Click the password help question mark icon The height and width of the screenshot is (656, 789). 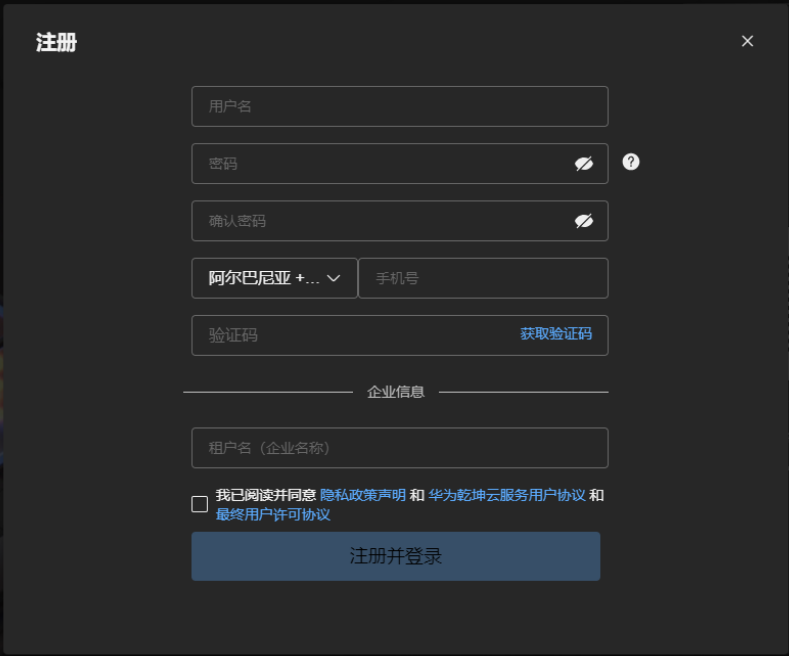[630, 162]
